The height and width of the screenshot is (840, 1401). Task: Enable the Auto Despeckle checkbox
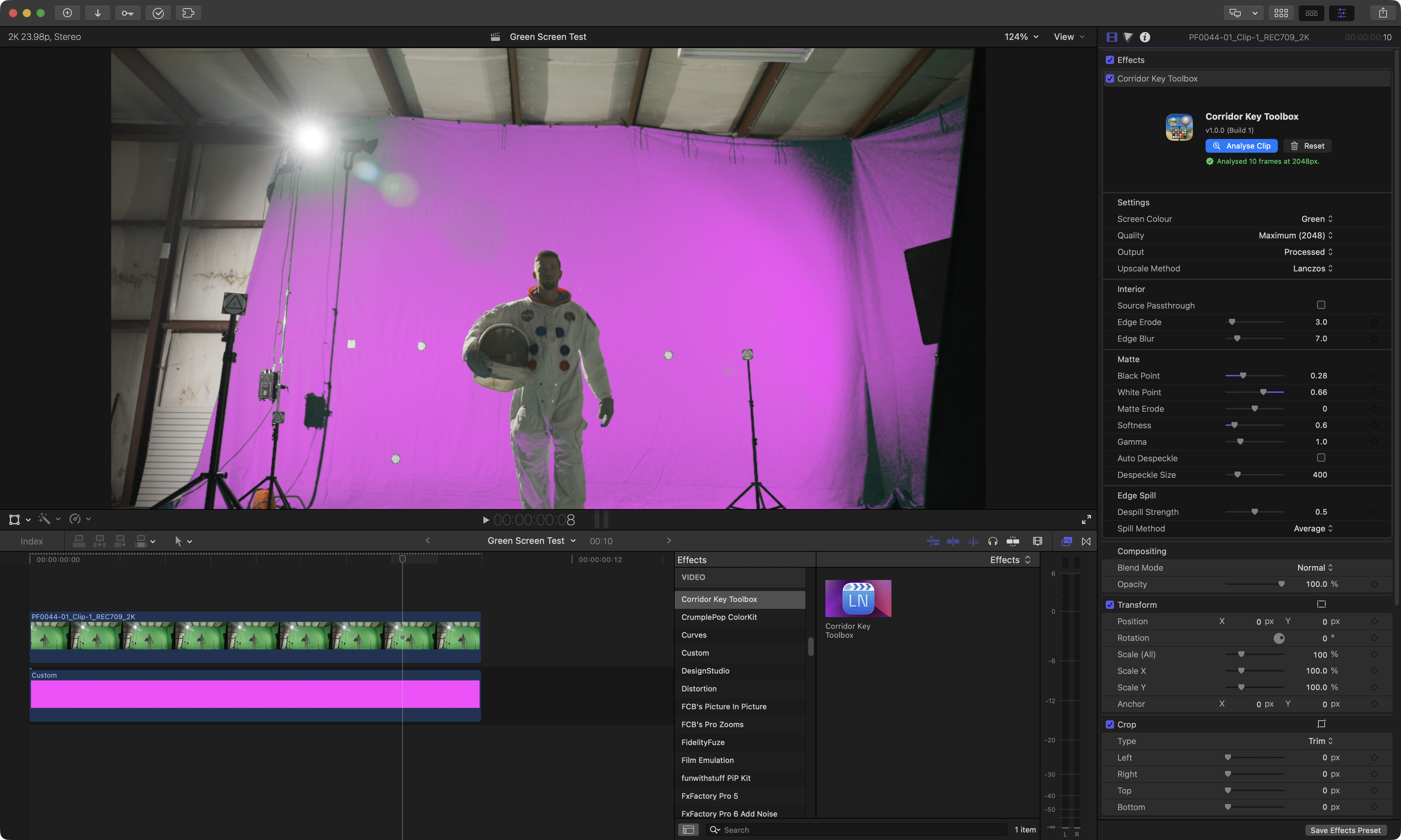point(1320,458)
